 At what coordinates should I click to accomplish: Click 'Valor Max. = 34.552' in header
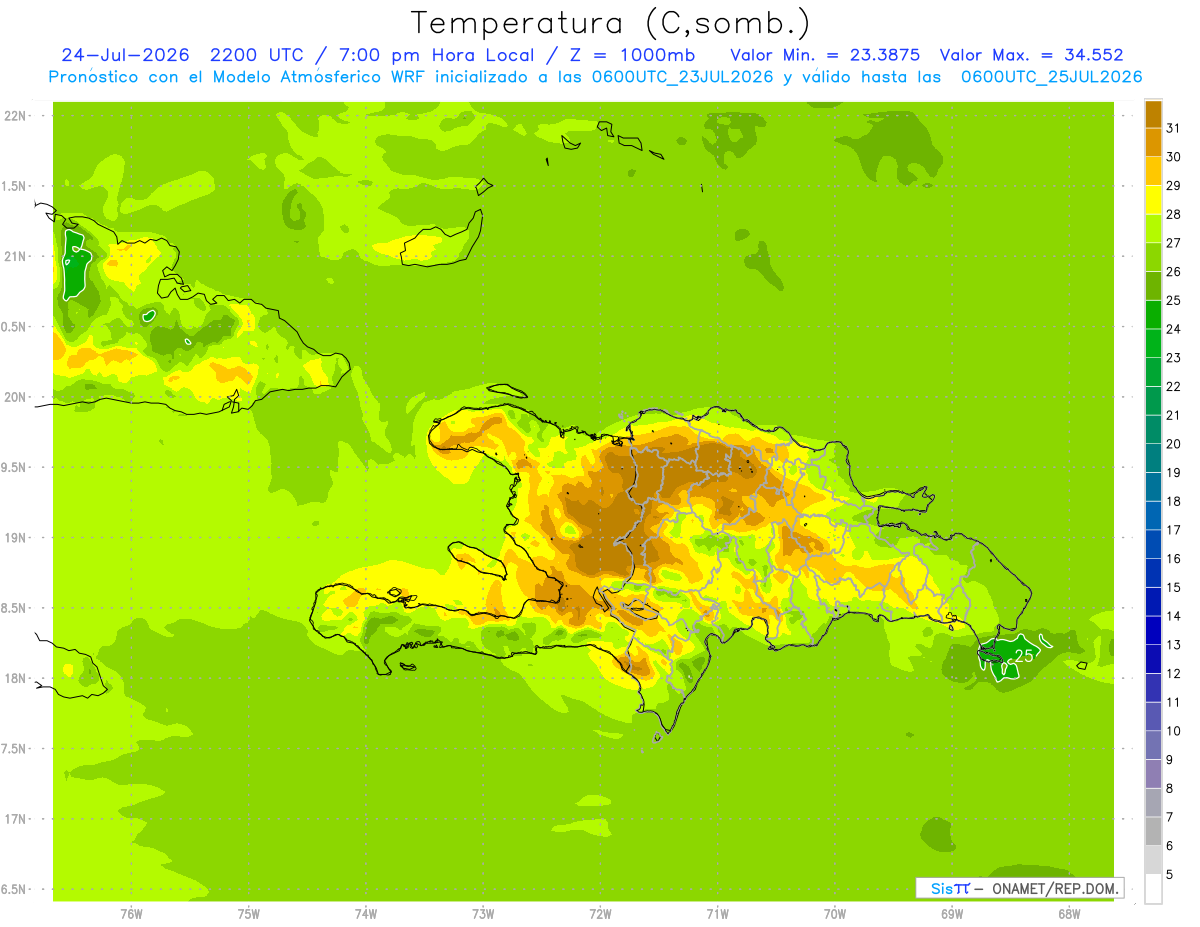point(1032,55)
